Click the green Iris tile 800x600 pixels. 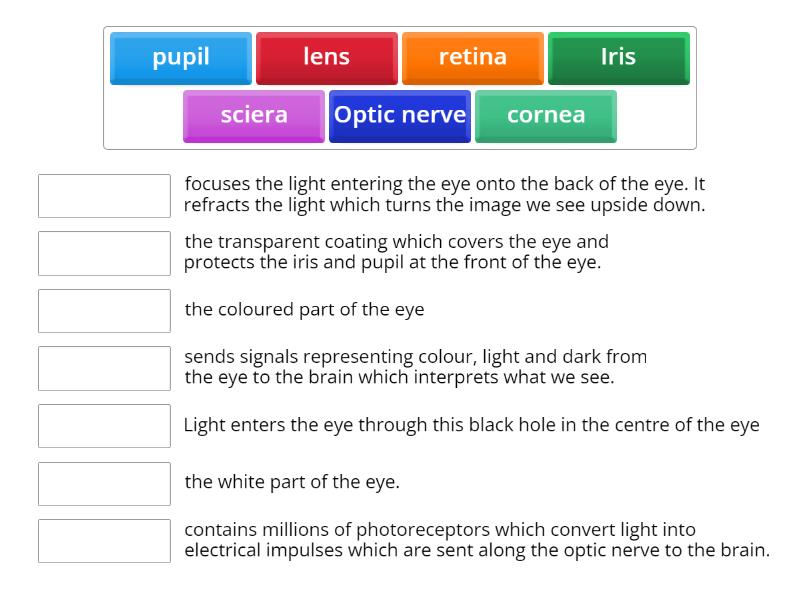pyautogui.click(x=618, y=58)
